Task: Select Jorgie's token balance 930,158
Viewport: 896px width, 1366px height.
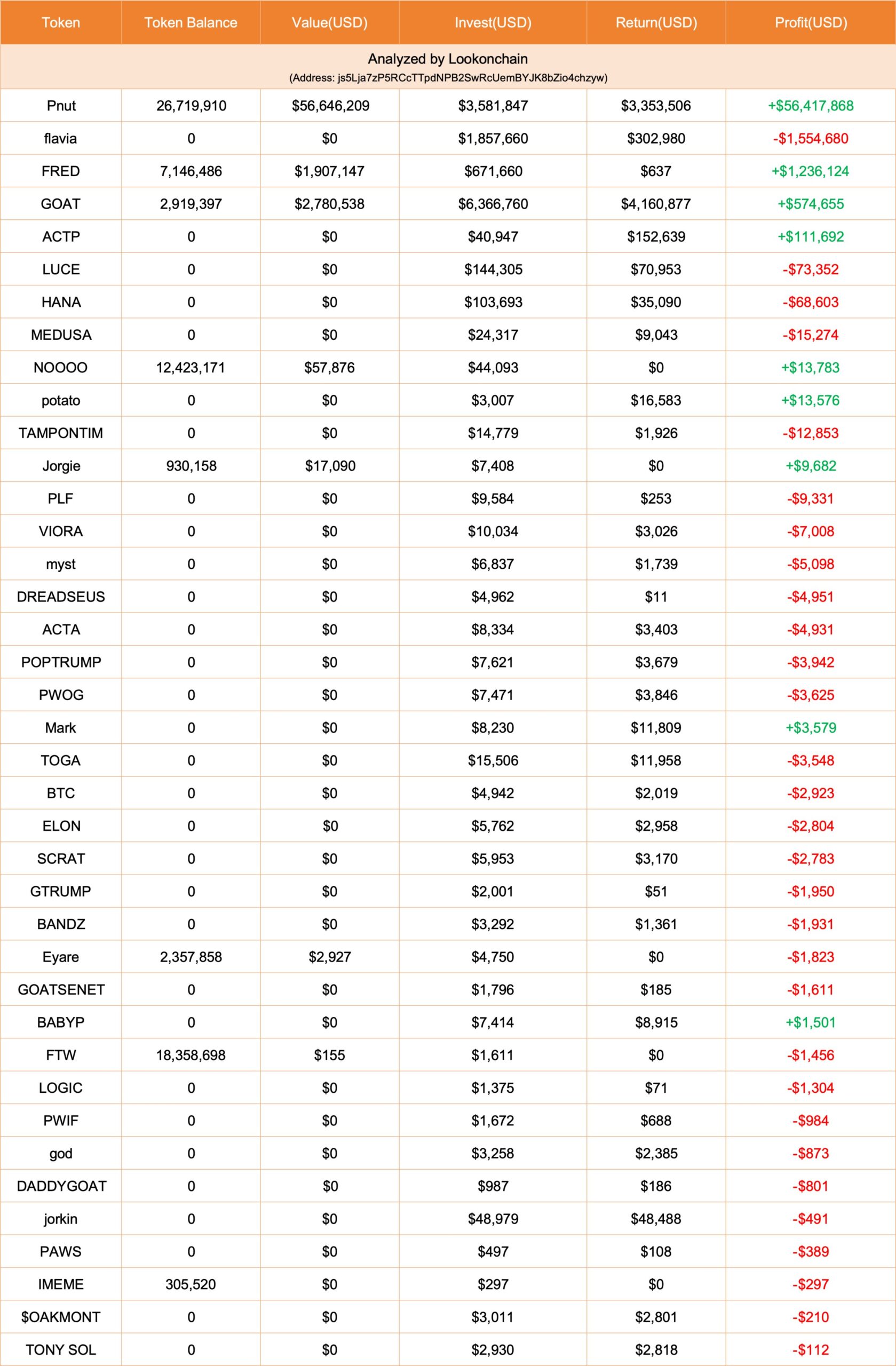Action: 191,465
